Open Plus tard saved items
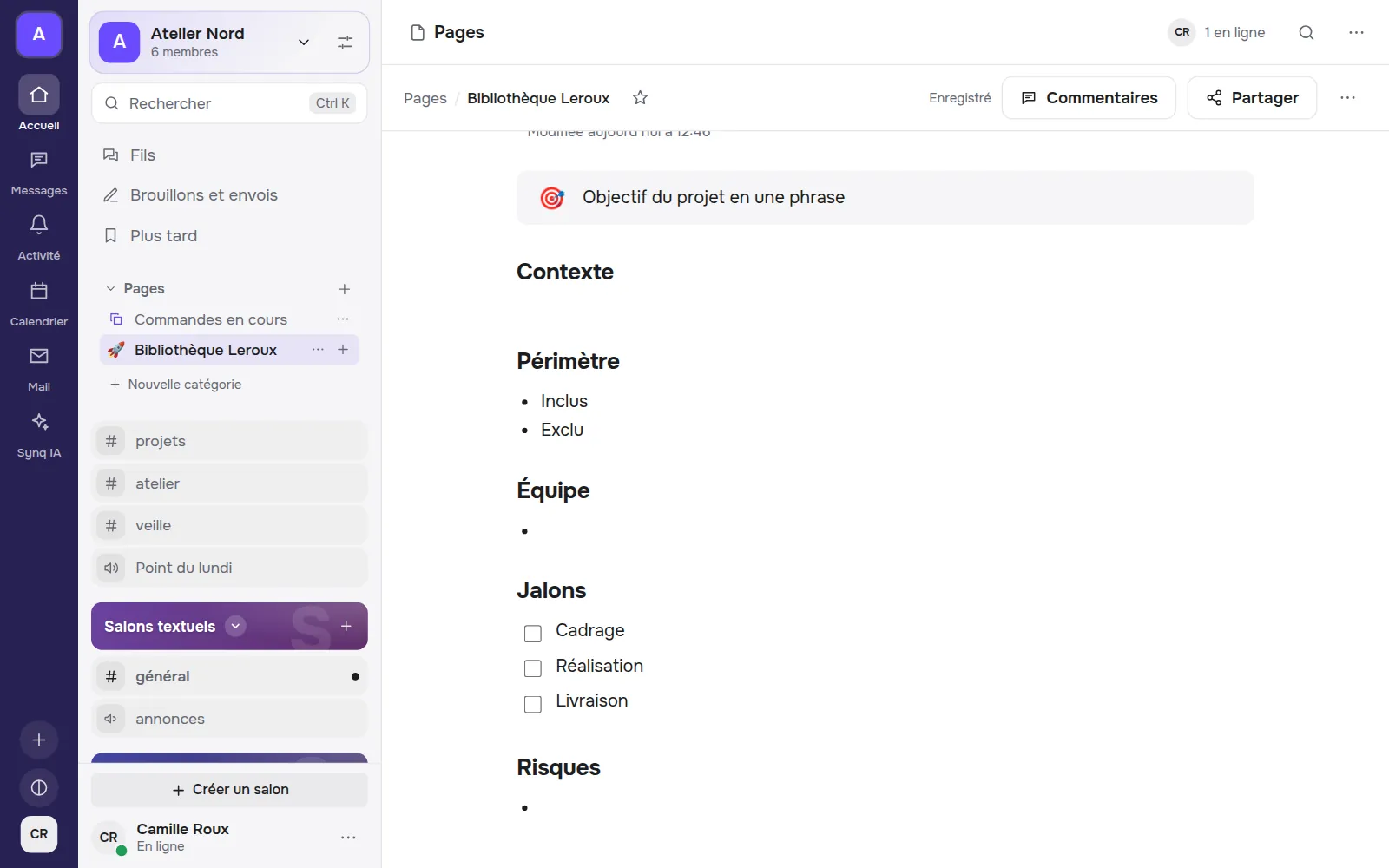1389x868 pixels. [229, 236]
